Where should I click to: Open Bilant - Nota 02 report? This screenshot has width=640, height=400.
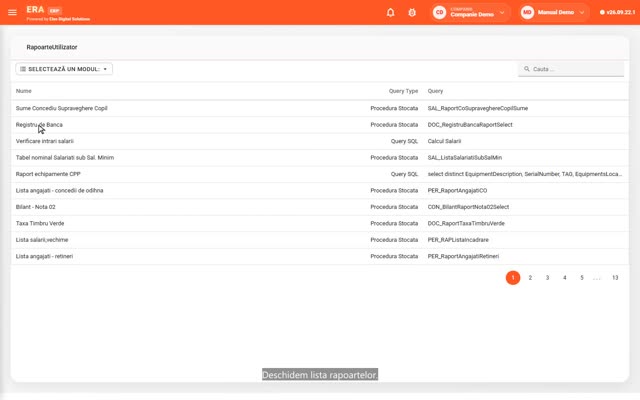[x=36, y=207]
